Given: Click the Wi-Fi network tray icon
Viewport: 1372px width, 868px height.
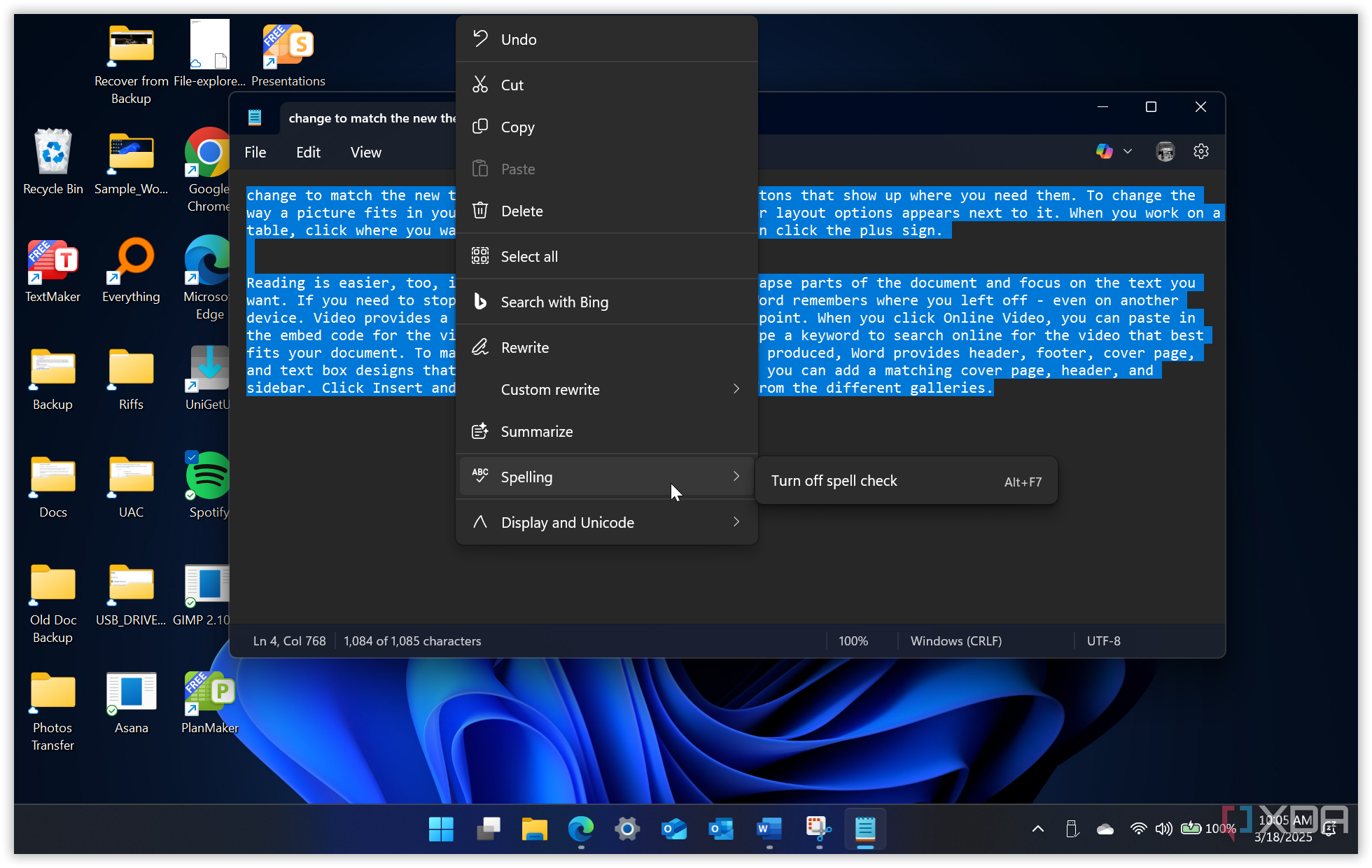Looking at the screenshot, I should [x=1138, y=829].
